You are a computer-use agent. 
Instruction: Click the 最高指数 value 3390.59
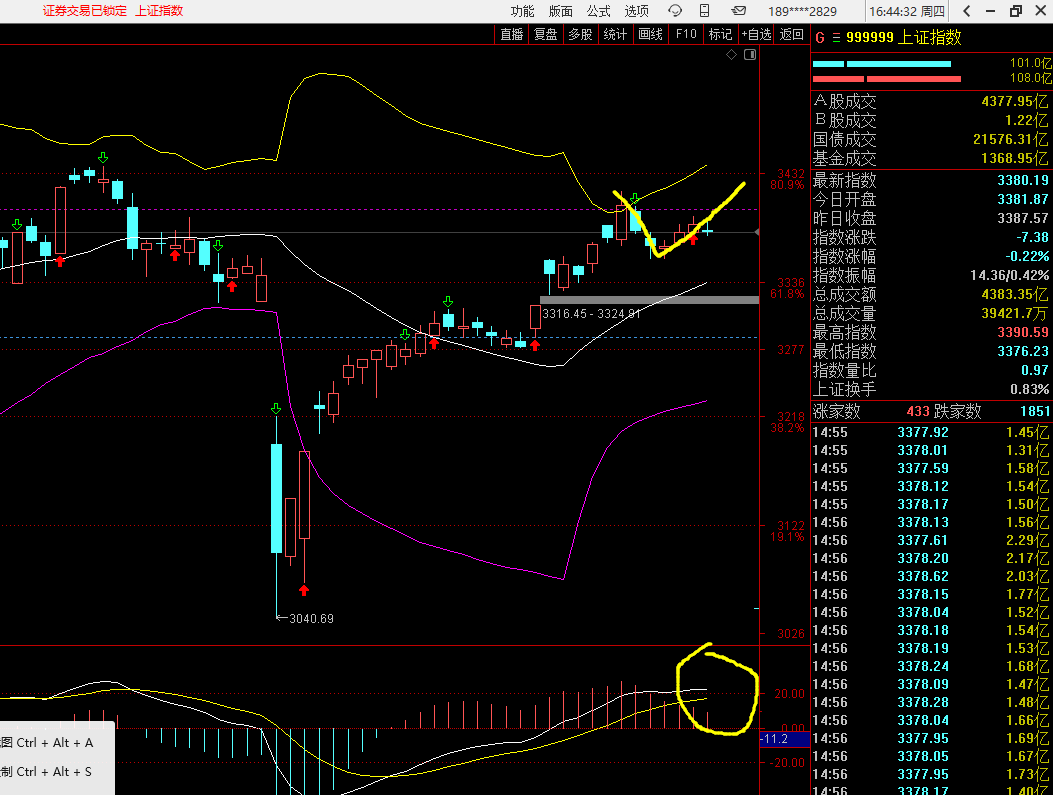pyautogui.click(x=1023, y=332)
